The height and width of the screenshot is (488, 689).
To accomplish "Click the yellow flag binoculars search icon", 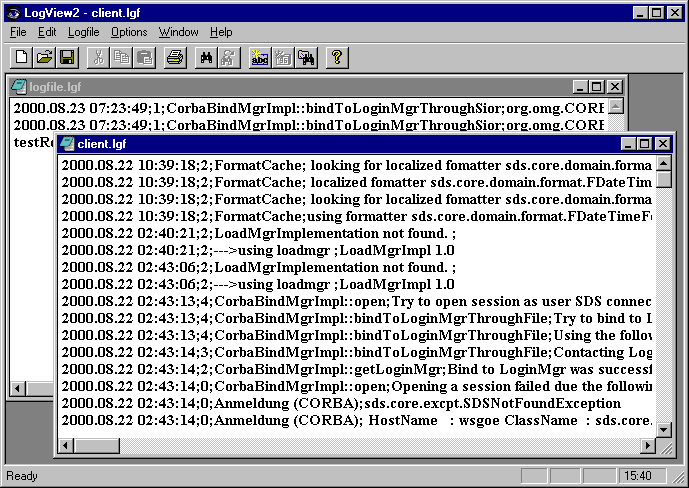I will coord(306,58).
